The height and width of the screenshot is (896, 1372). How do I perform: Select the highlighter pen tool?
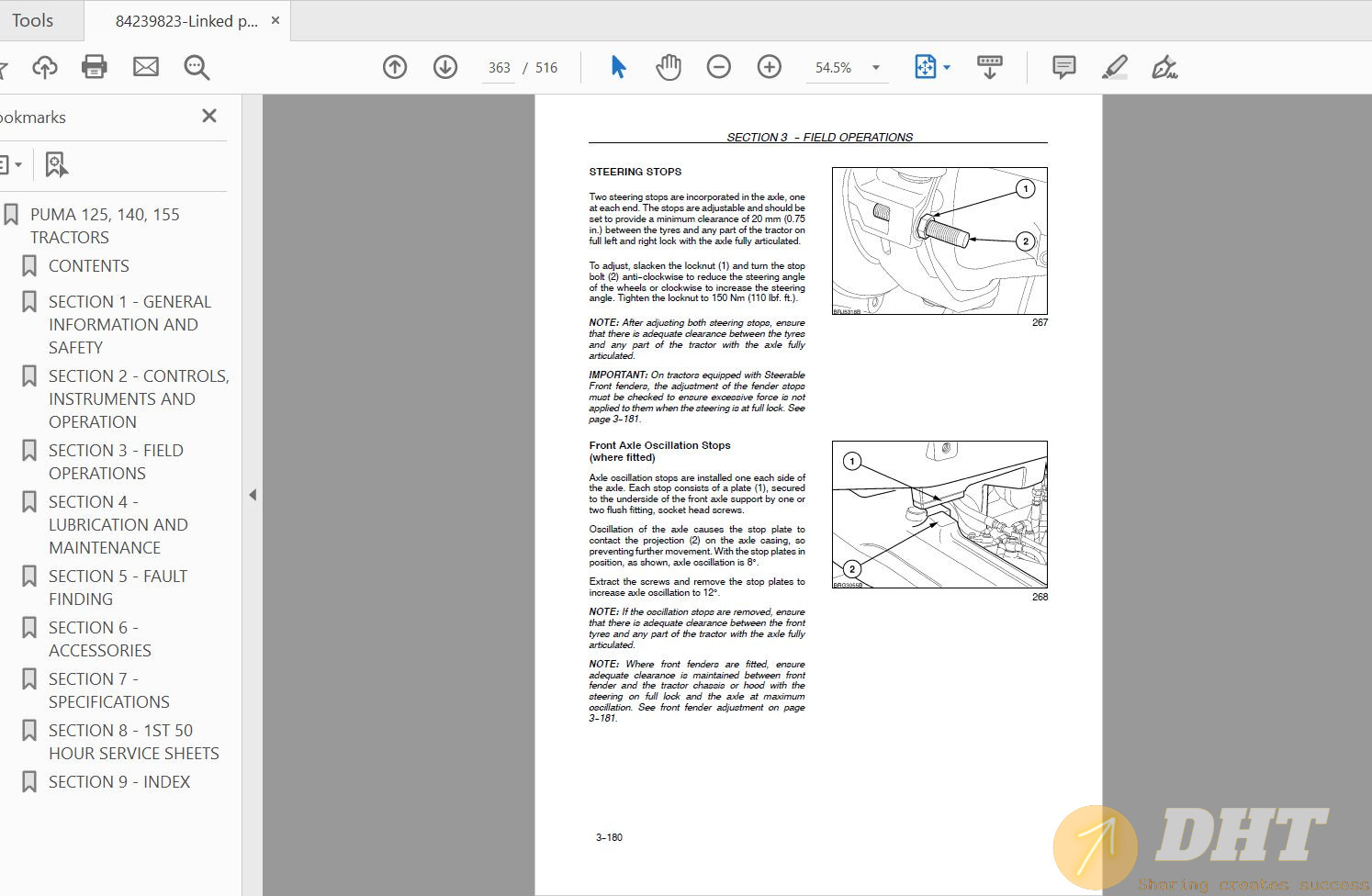(x=1115, y=67)
